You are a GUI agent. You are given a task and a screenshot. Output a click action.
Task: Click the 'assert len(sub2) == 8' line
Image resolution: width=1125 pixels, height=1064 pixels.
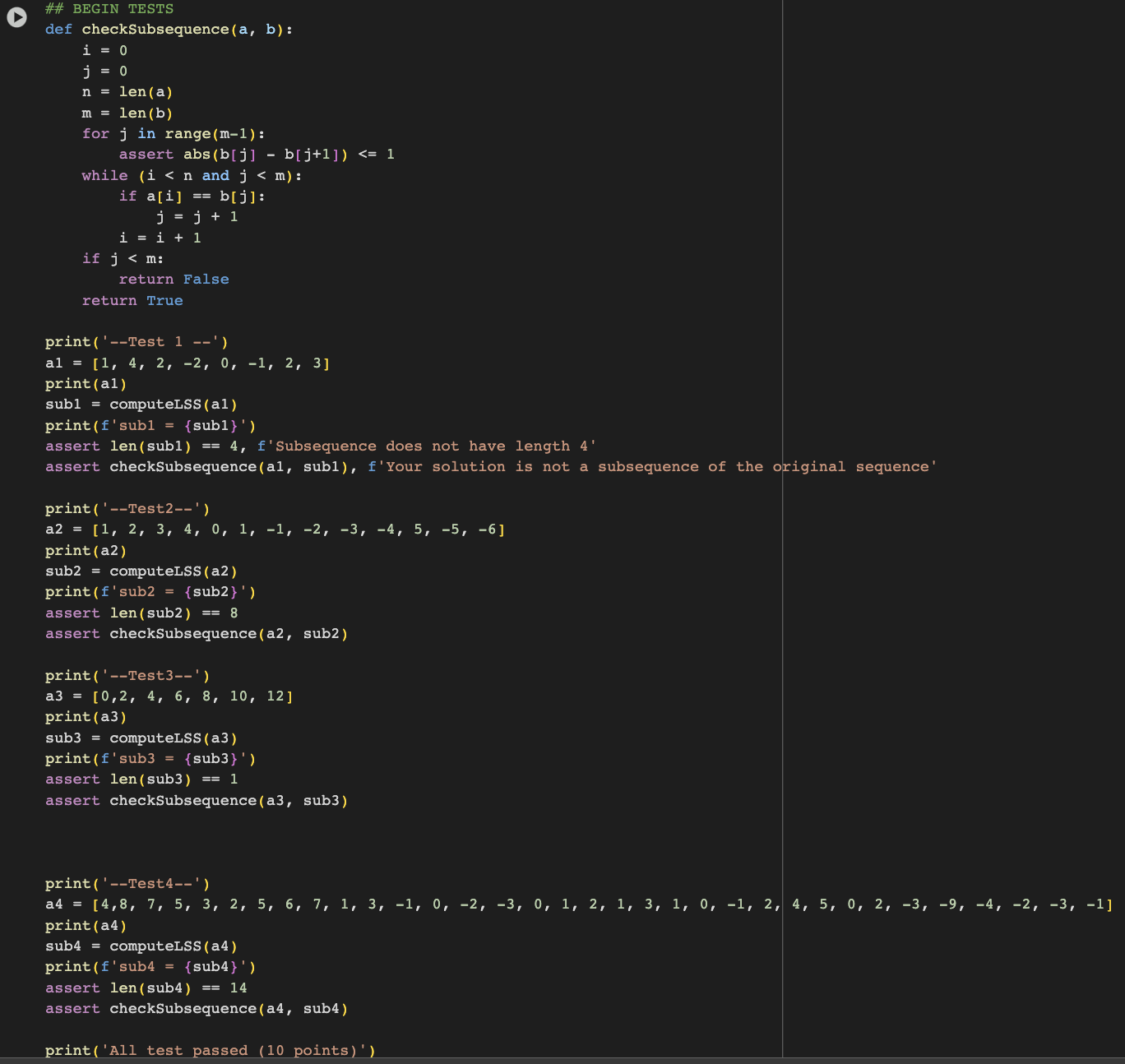point(141,613)
